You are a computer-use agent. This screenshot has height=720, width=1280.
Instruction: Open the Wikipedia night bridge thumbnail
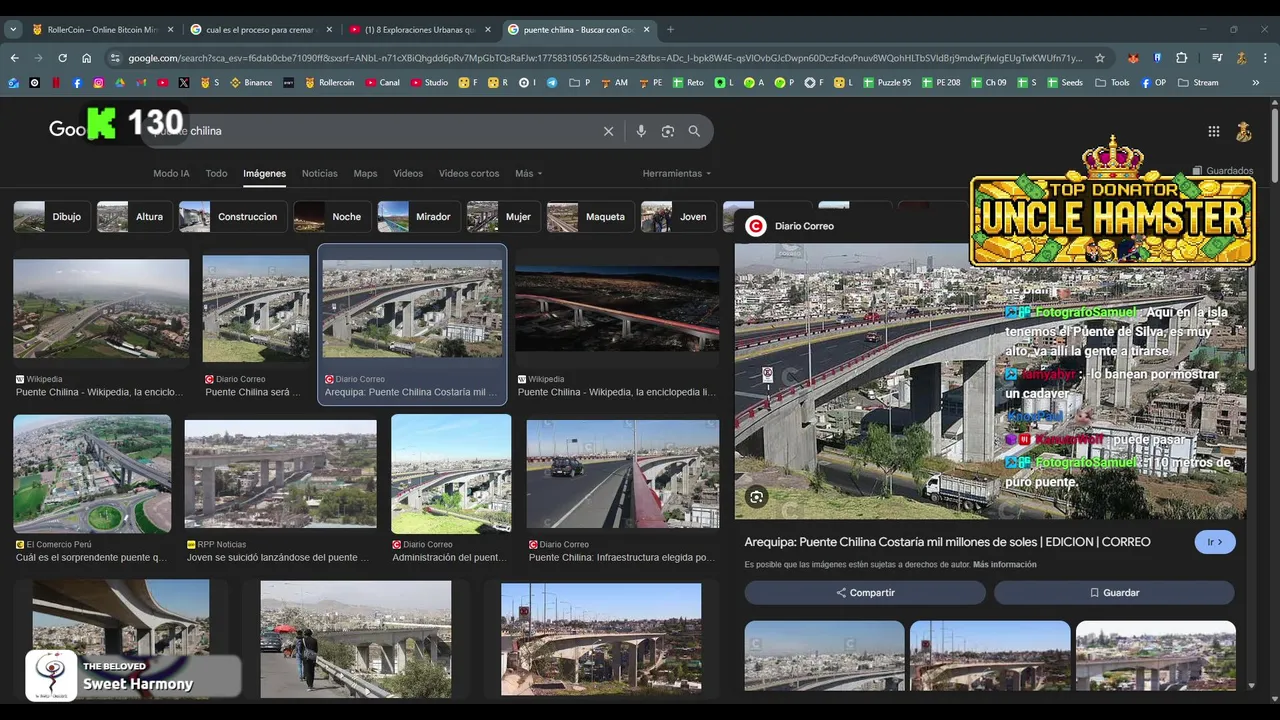(617, 308)
